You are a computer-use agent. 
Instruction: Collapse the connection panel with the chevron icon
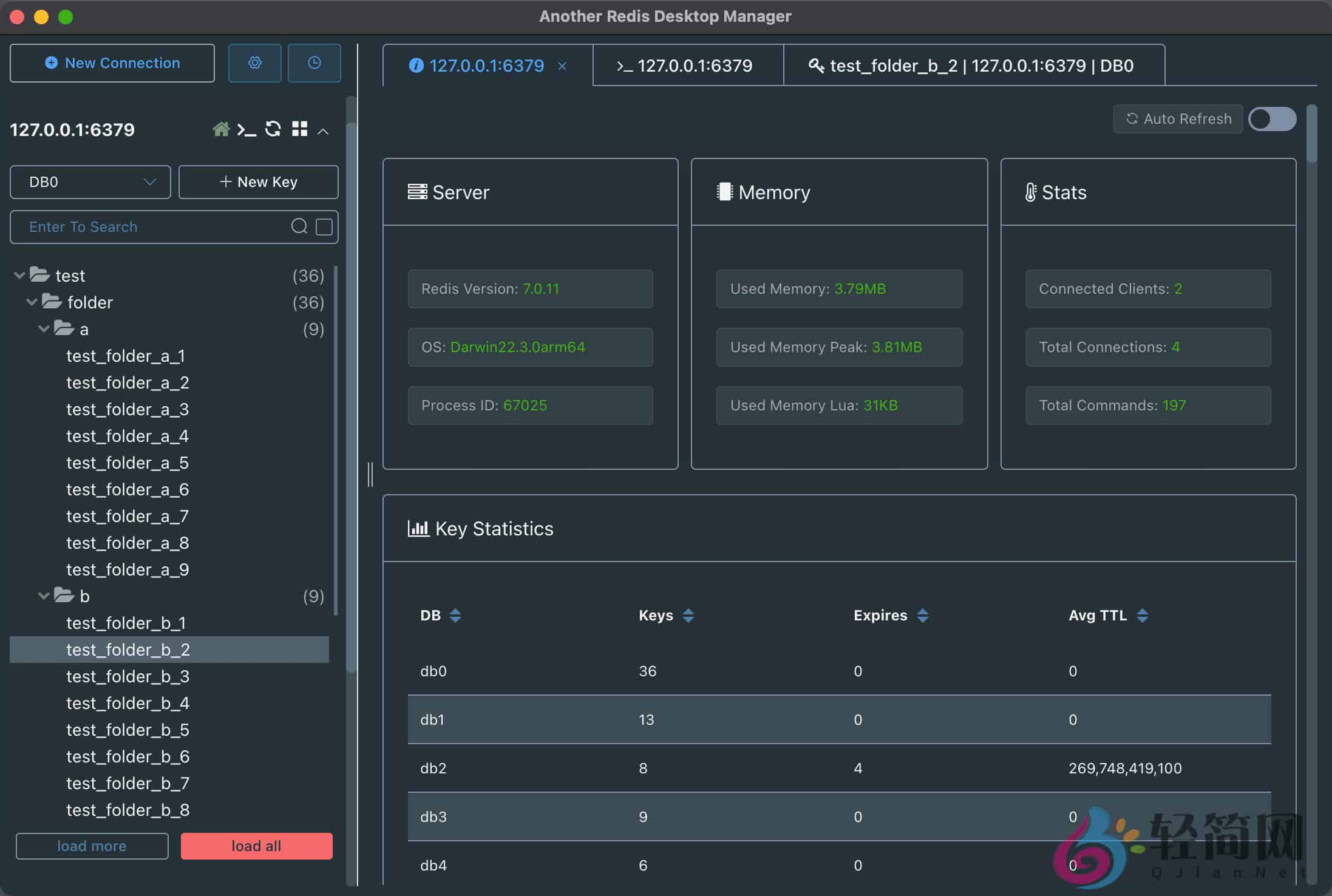click(323, 130)
